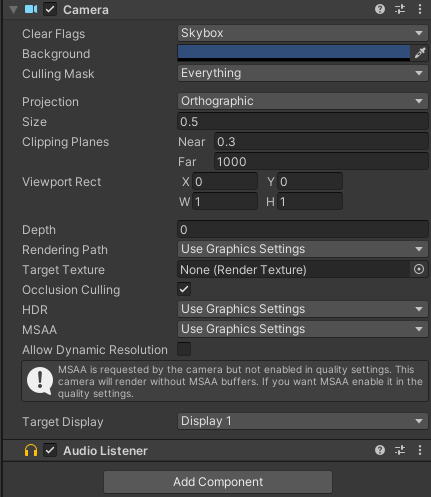431x497 pixels.
Task: Open the Culling Mask Everything dropdown
Action: (x=303, y=73)
